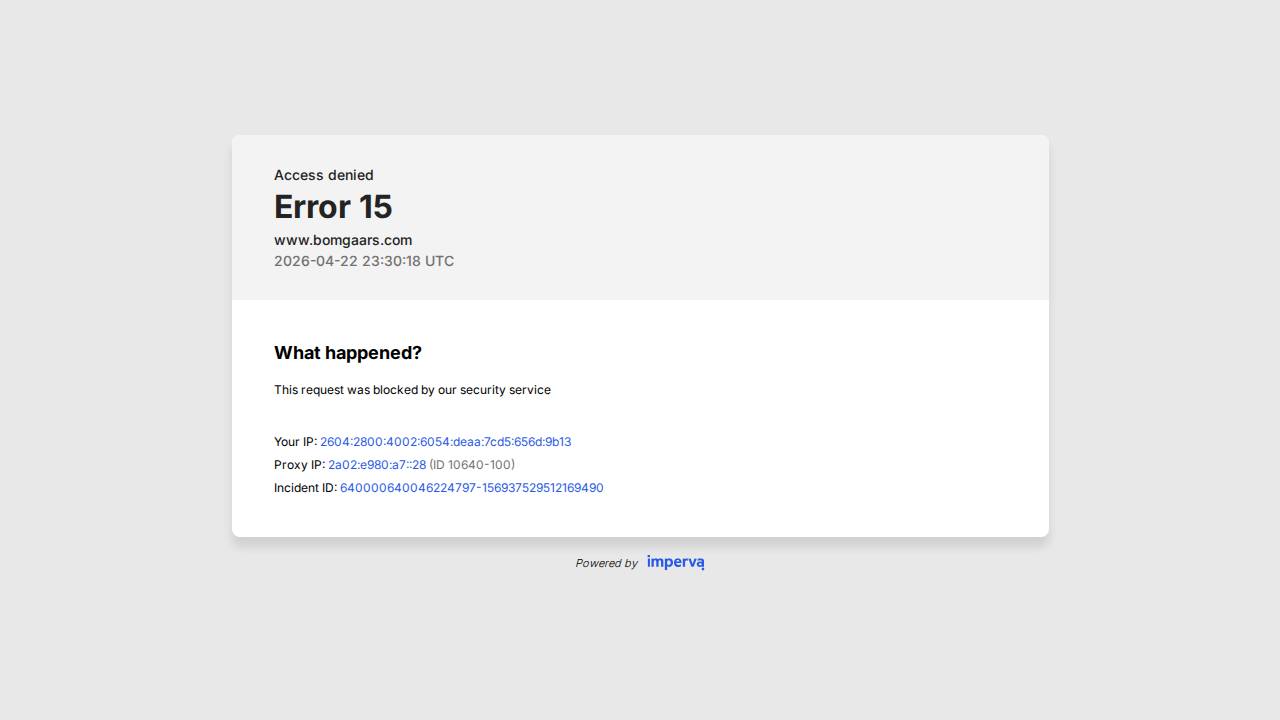
Task: Click the Incident ID number
Action: [x=471, y=488]
